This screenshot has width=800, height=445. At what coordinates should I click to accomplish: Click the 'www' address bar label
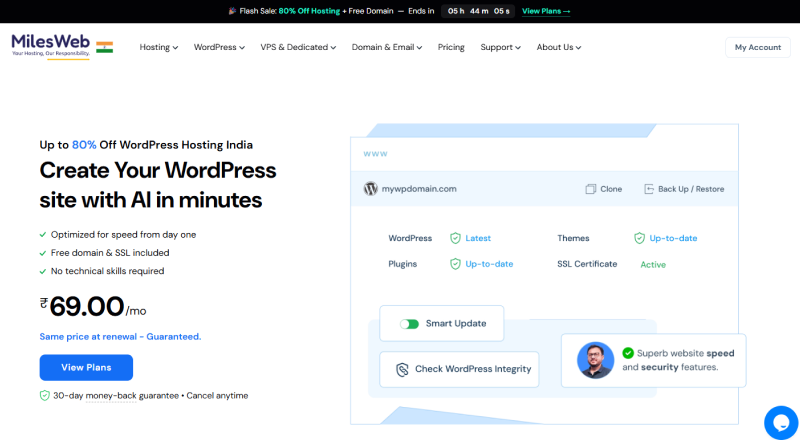[376, 154]
